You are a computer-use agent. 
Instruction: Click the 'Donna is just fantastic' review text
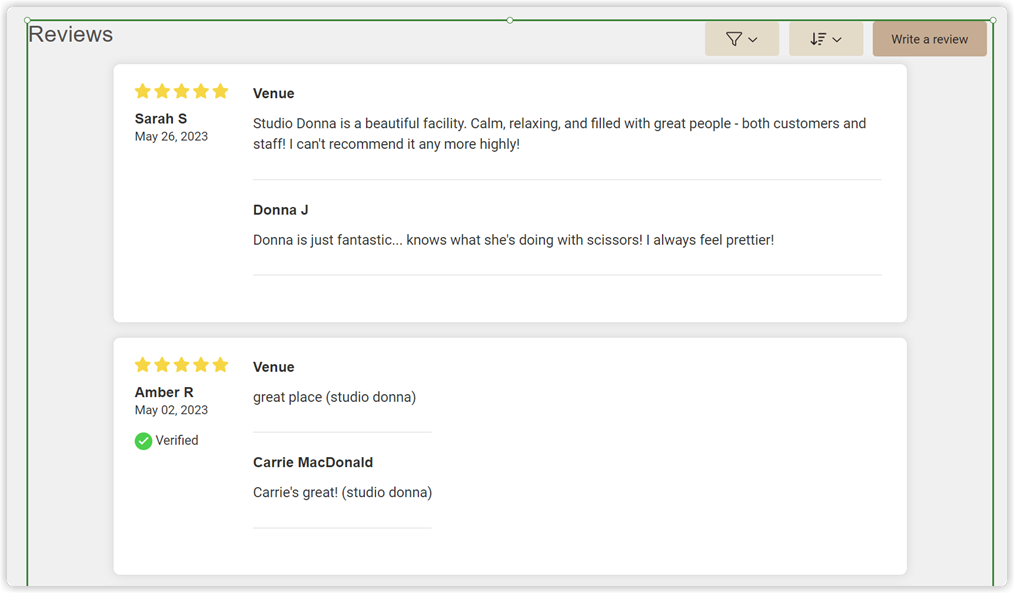pos(513,240)
